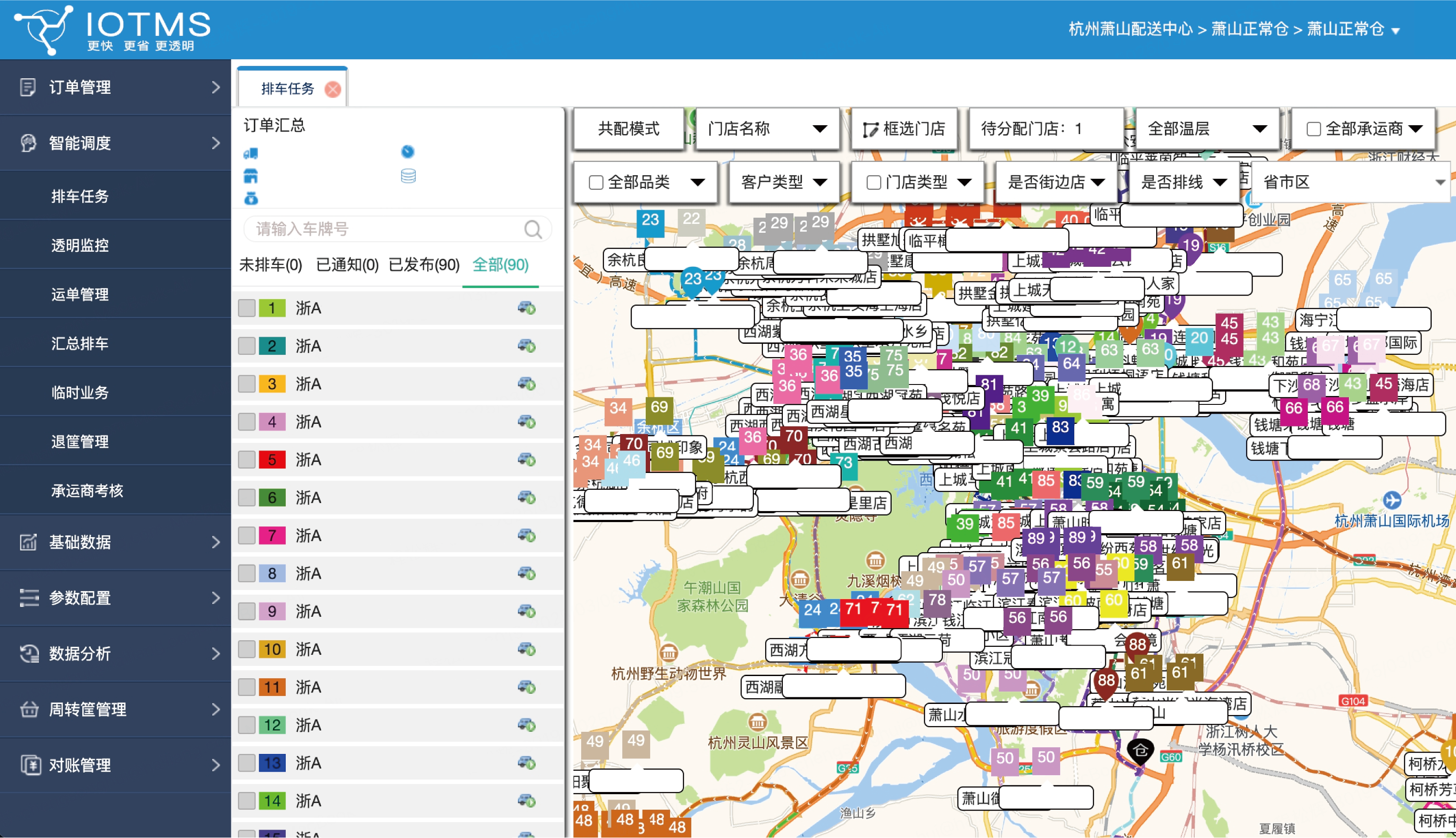Image resolution: width=1456 pixels, height=838 pixels.
Task: Click the 框选门店 button
Action: (x=904, y=129)
